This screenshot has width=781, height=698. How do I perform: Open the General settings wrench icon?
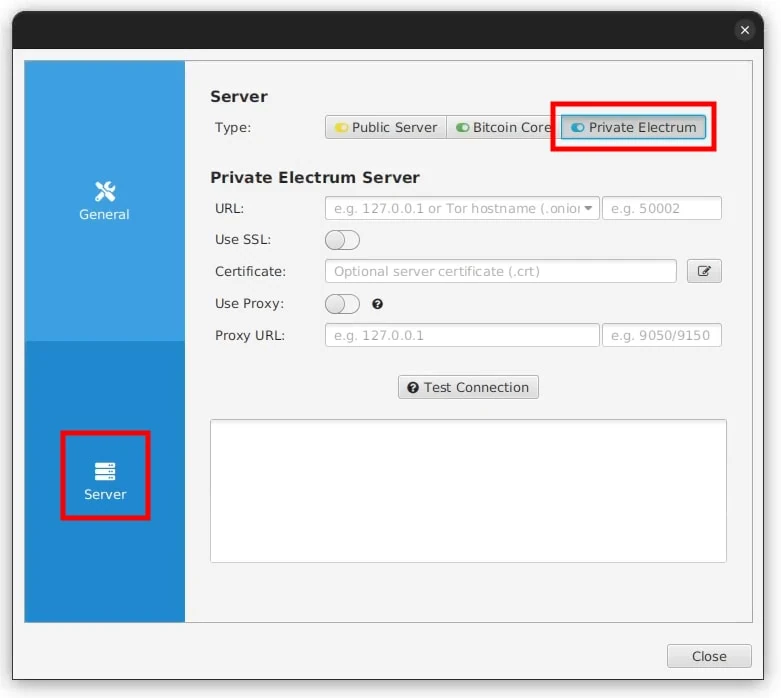105,191
